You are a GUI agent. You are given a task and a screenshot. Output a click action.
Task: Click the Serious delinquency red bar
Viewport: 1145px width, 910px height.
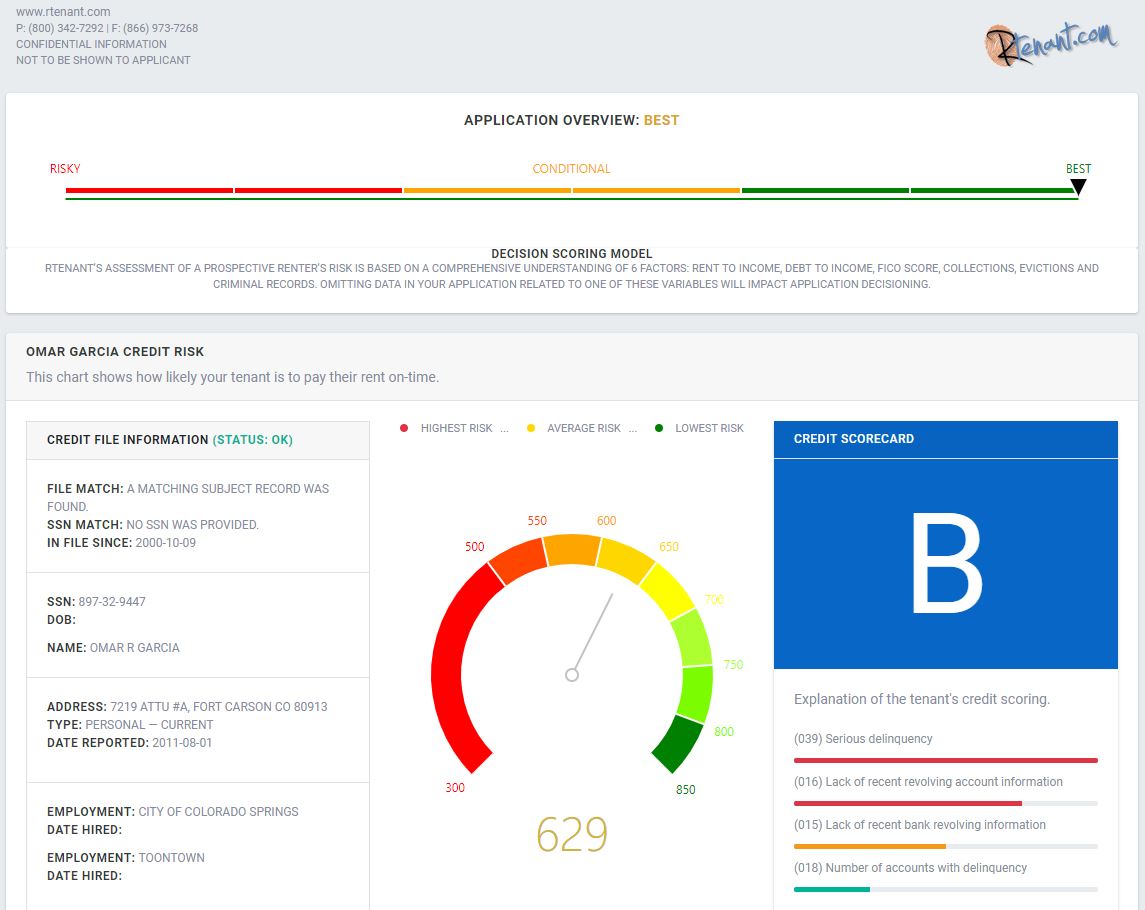946,760
